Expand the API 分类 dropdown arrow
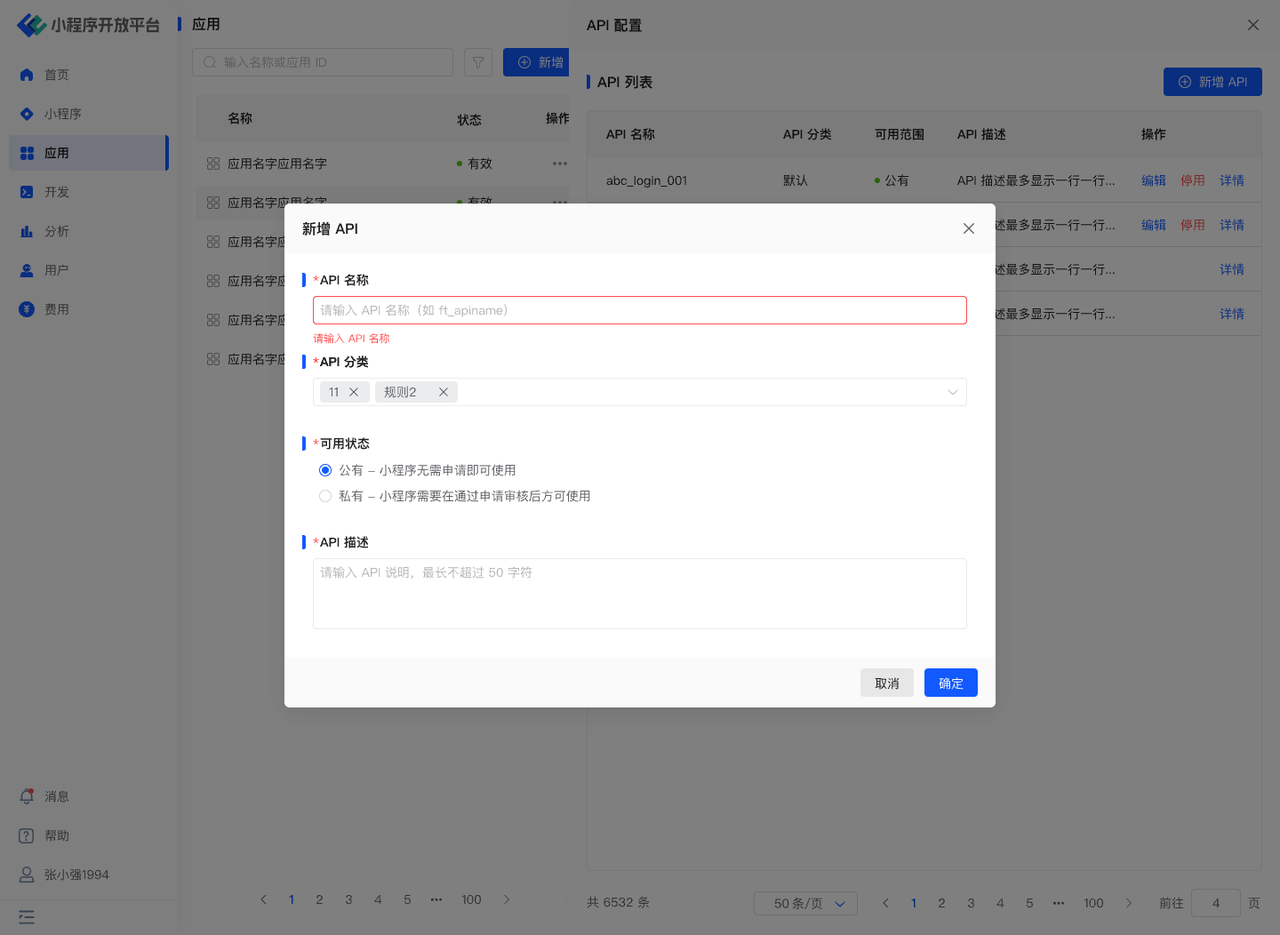Viewport: 1280px width, 935px height. [952, 392]
